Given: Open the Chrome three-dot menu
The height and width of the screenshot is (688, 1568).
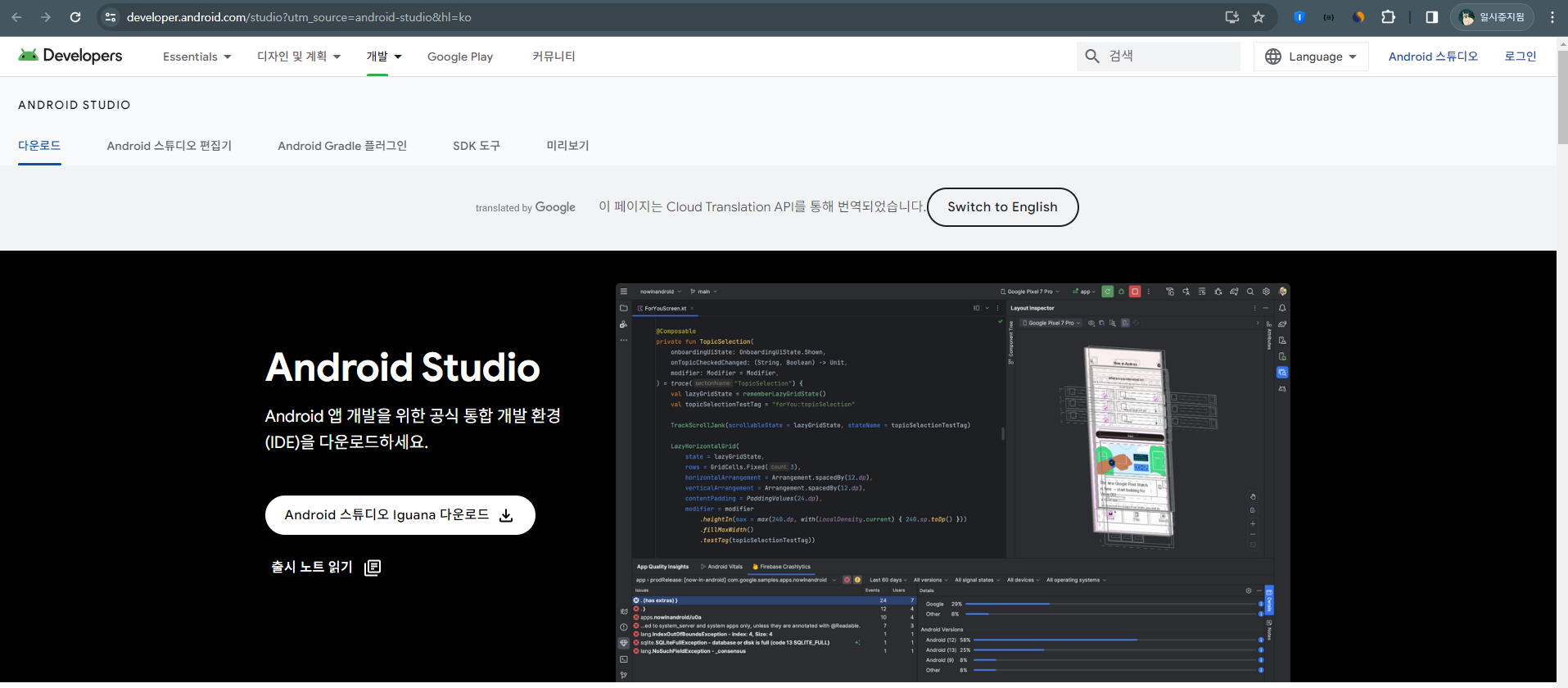Looking at the screenshot, I should coord(1552,17).
